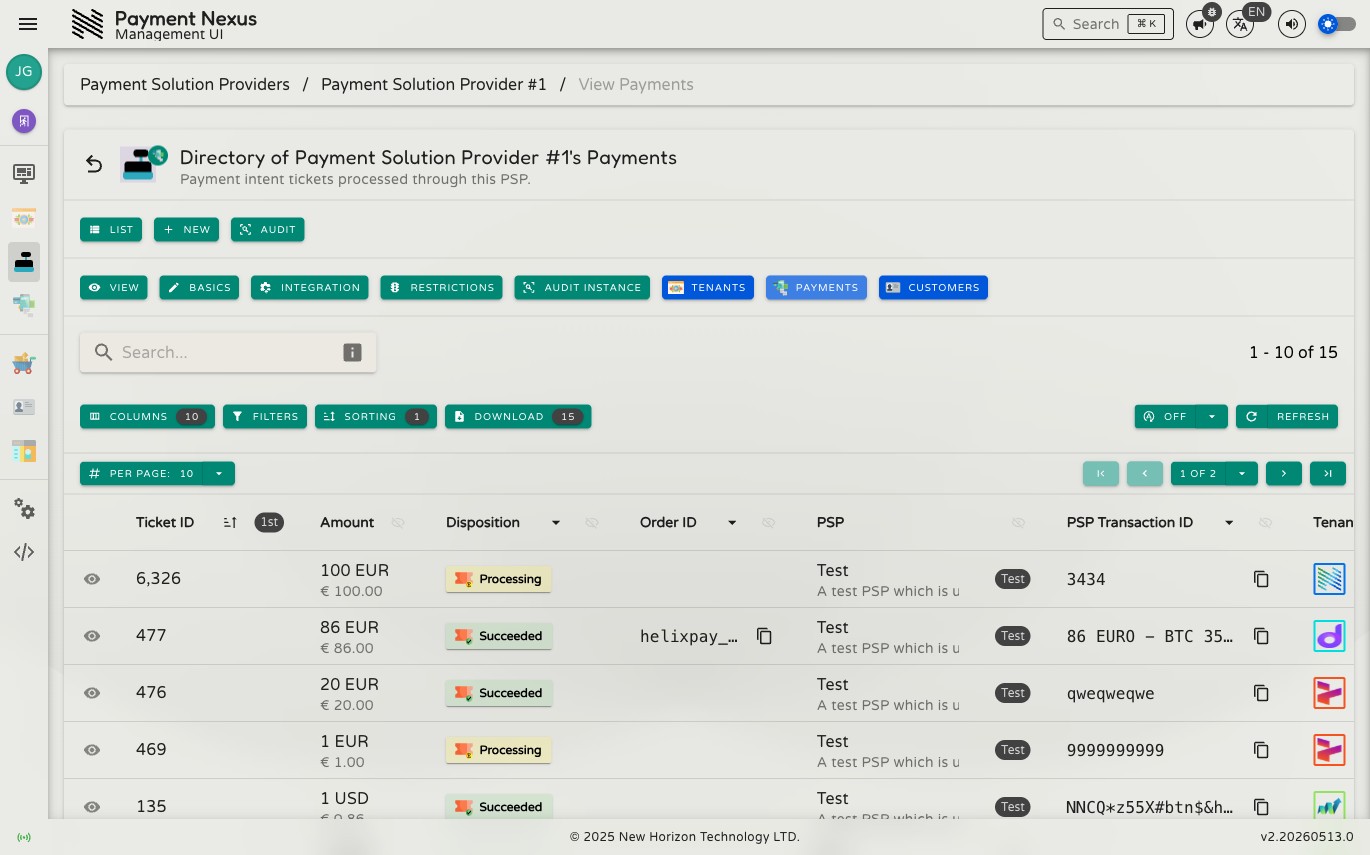Click the connection status icon in footer

[24, 837]
